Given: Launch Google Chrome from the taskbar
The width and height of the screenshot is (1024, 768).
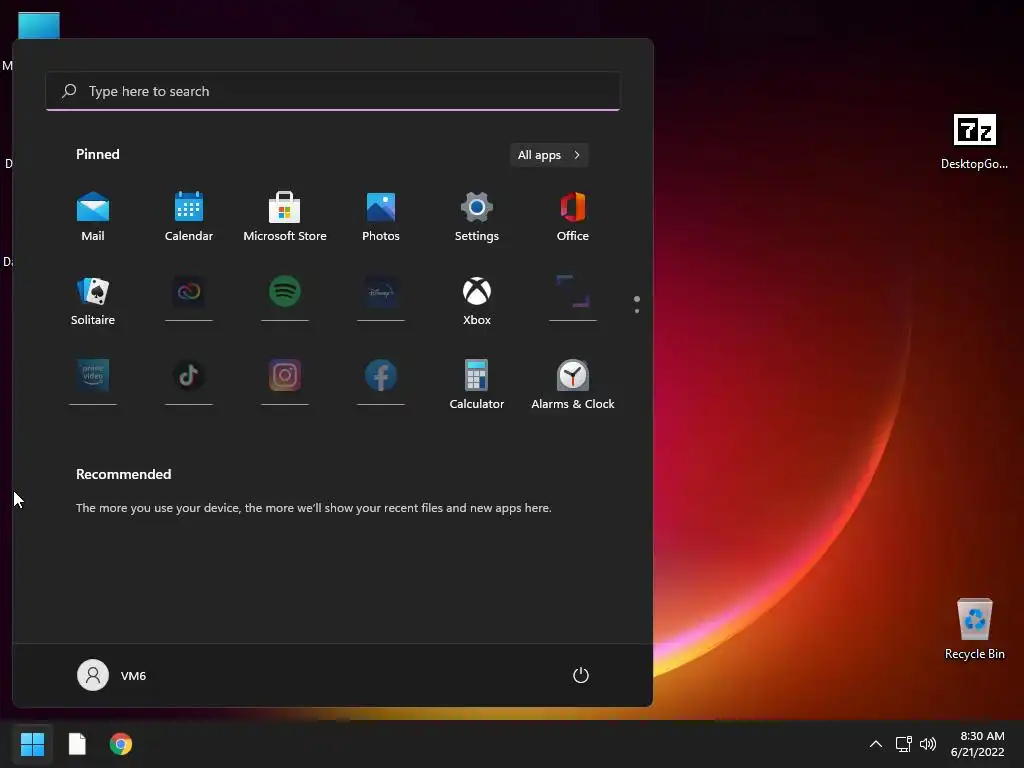Looking at the screenshot, I should click(121, 744).
